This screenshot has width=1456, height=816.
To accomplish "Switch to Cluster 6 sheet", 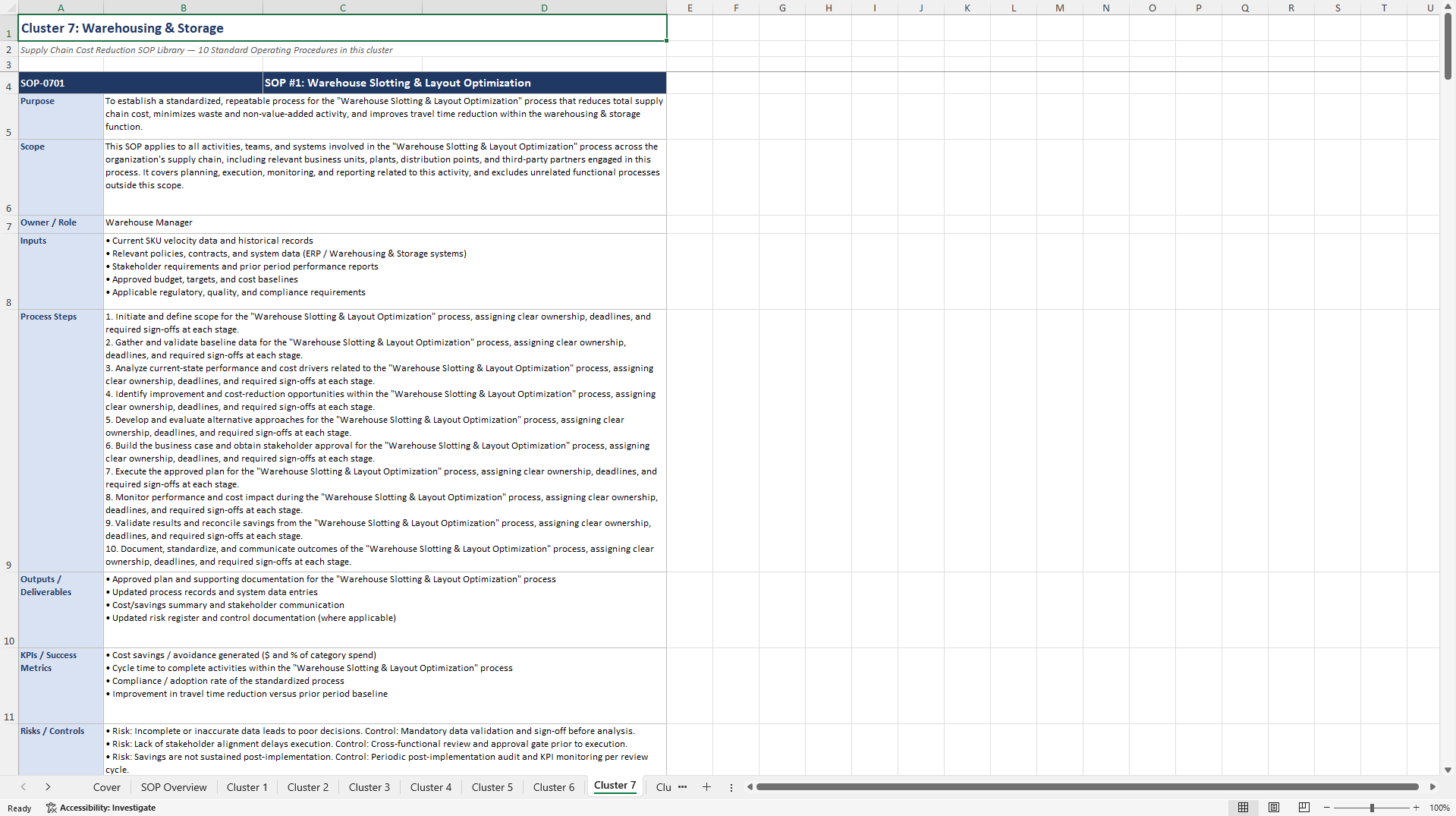I will click(x=554, y=787).
